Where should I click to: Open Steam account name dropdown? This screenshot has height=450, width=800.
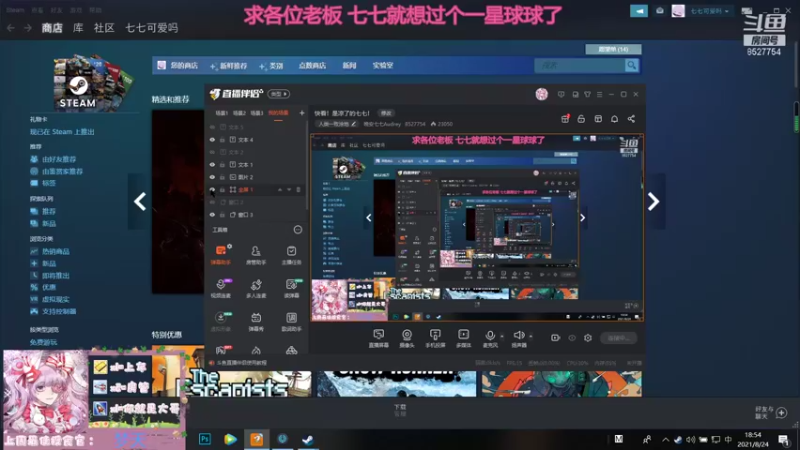pos(710,11)
